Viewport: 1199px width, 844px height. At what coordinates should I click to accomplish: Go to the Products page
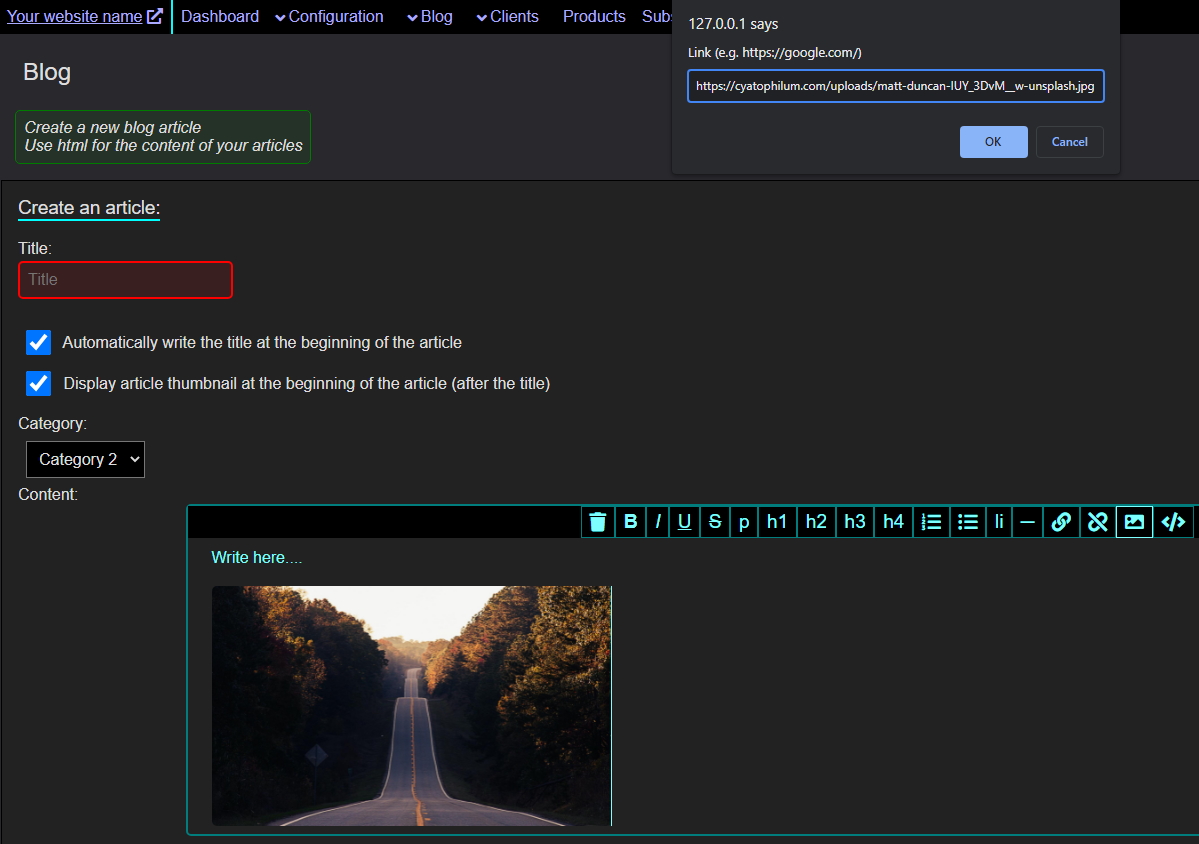594,17
